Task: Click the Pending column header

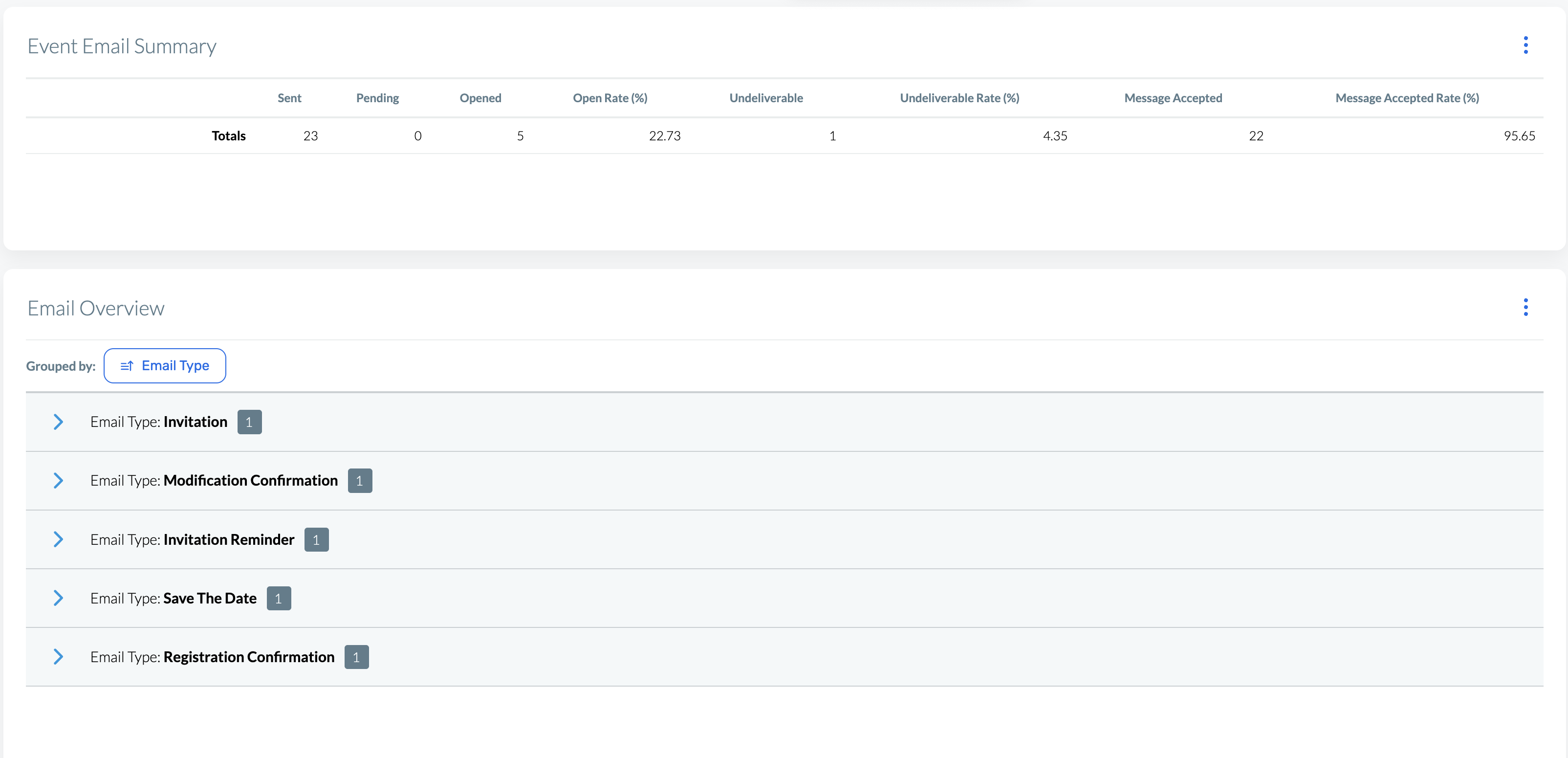Action: tap(377, 98)
